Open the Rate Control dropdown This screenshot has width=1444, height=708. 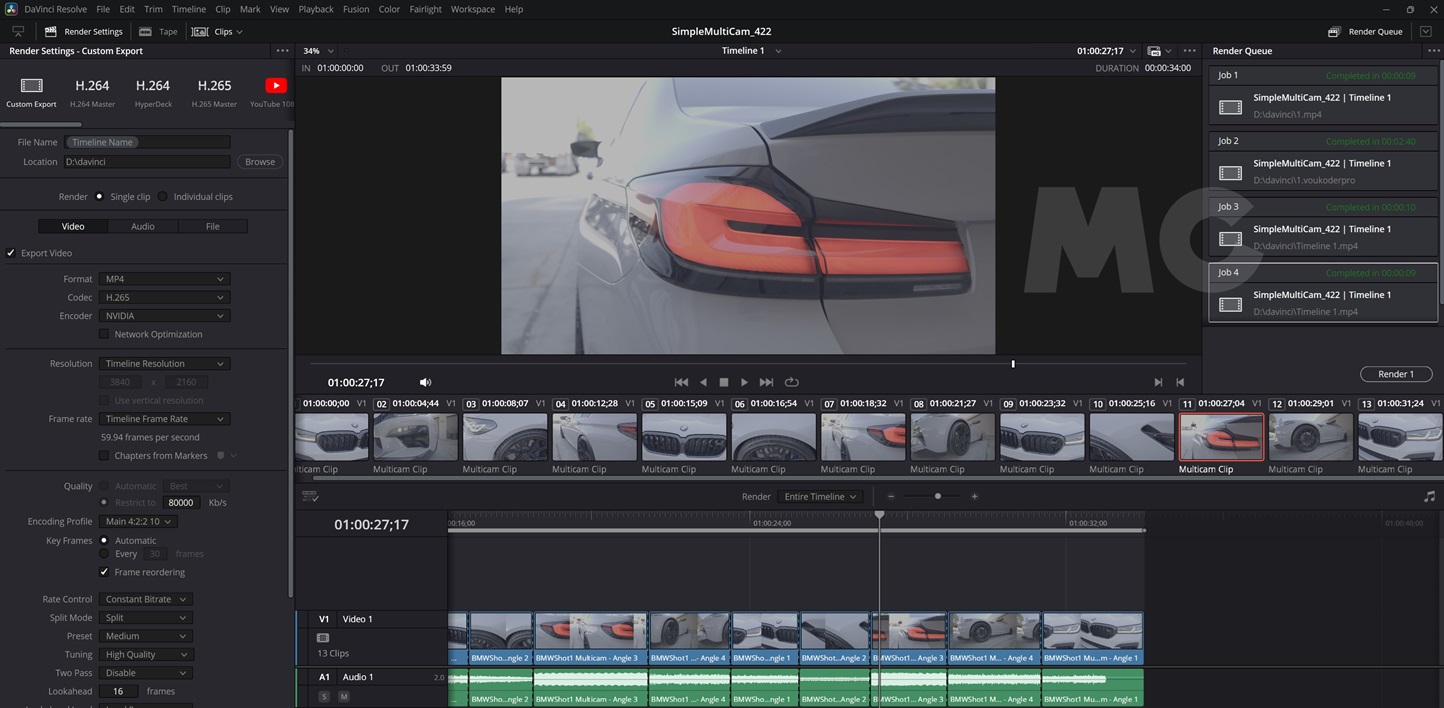point(144,599)
